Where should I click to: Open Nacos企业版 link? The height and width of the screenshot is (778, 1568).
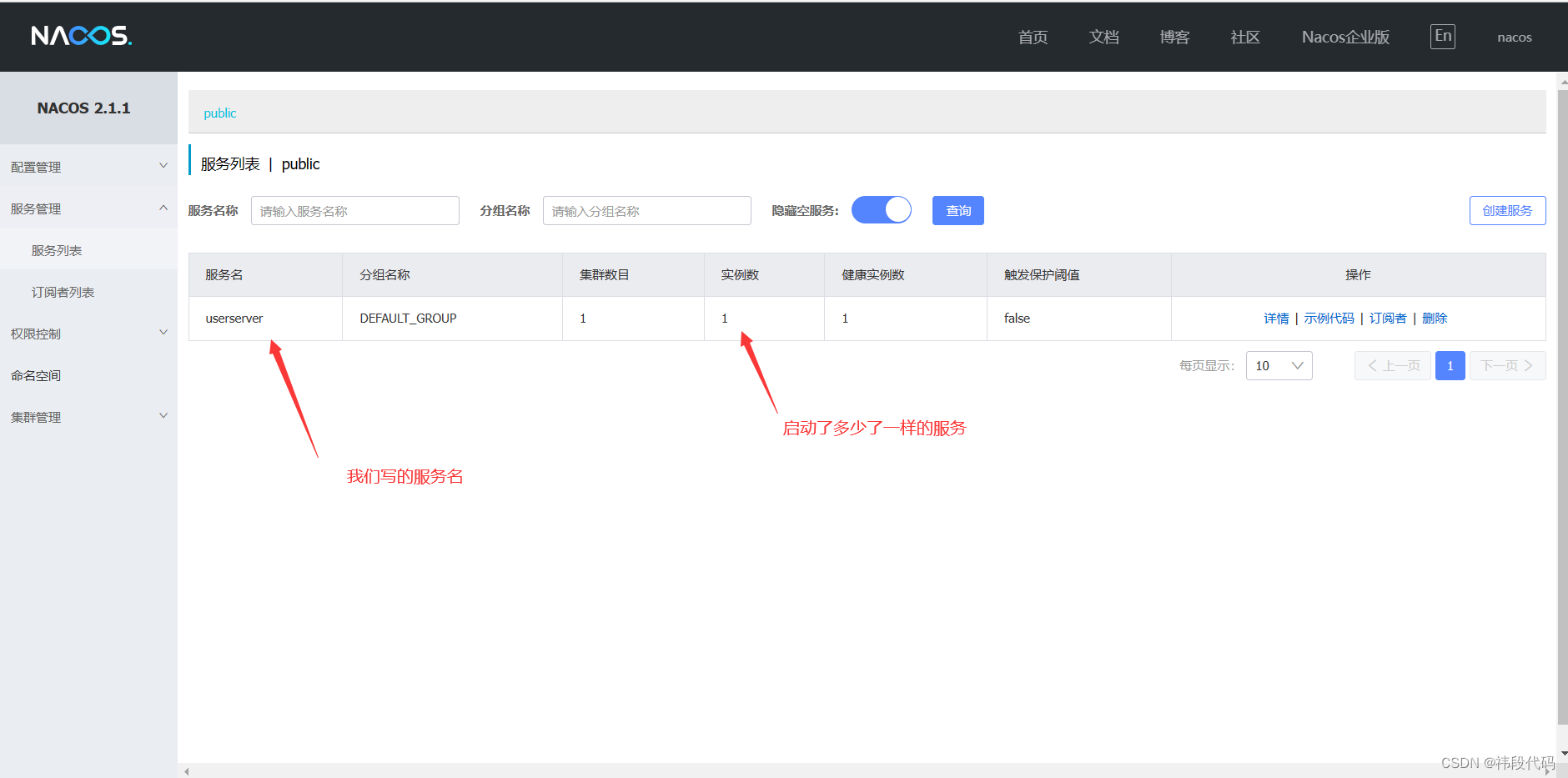point(1345,37)
